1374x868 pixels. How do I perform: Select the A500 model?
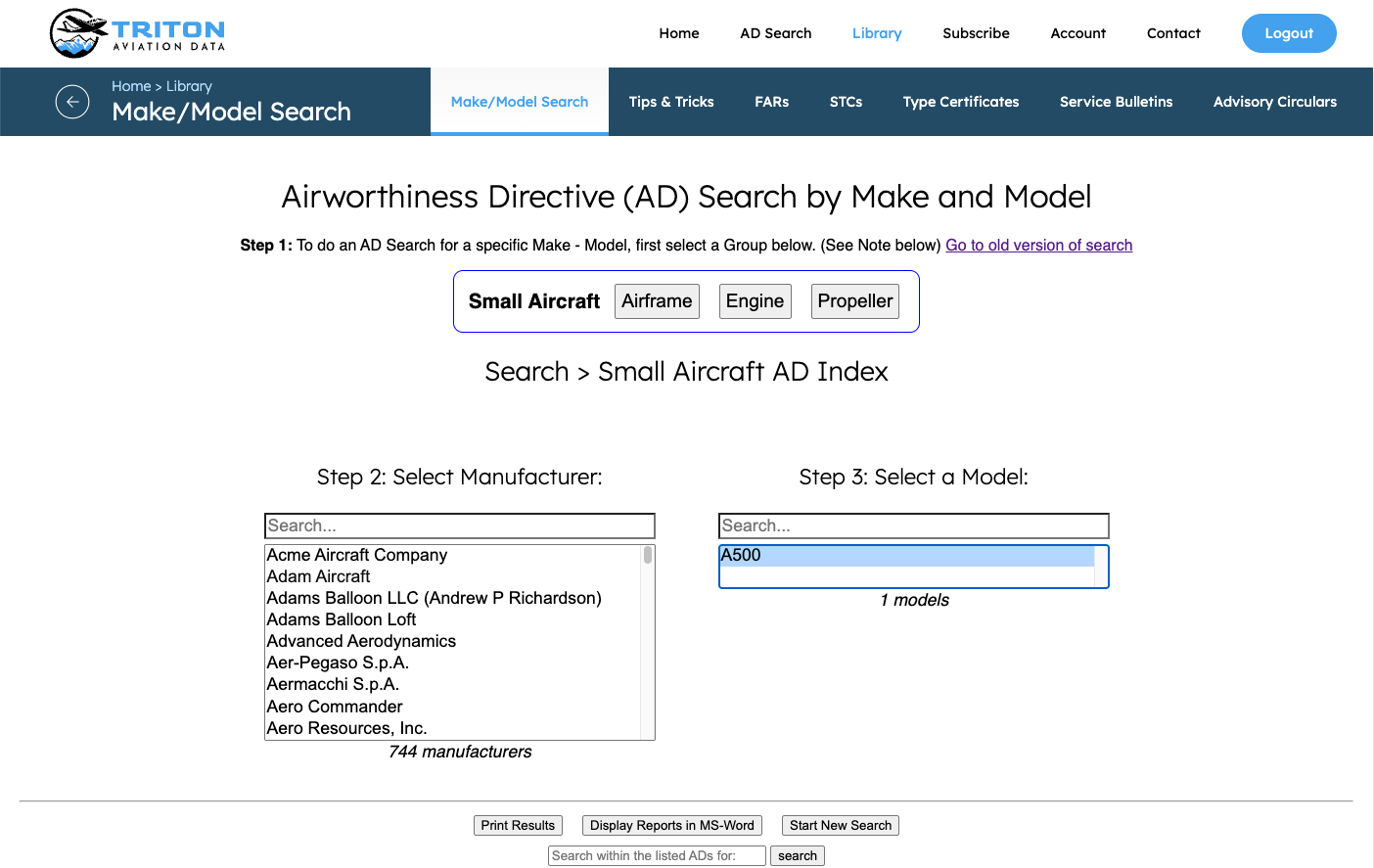tap(907, 555)
